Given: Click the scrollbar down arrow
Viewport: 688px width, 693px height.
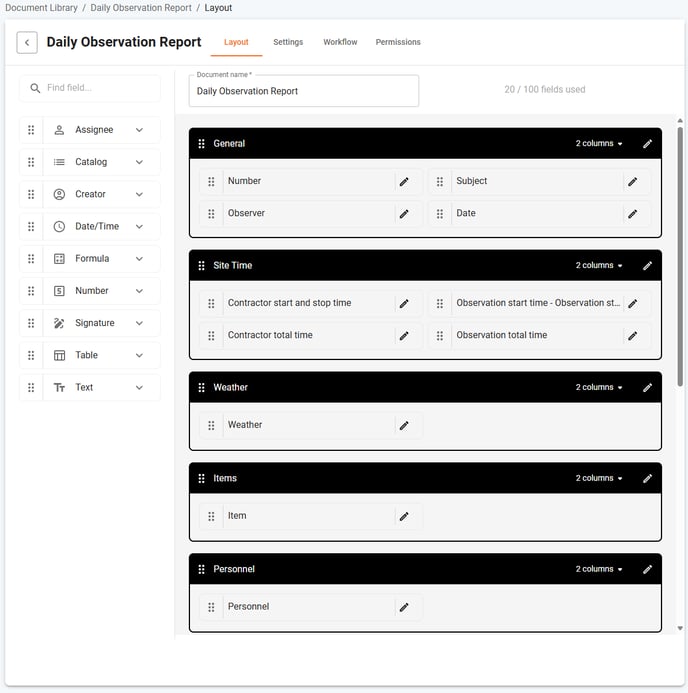Looking at the screenshot, I should coord(680,628).
